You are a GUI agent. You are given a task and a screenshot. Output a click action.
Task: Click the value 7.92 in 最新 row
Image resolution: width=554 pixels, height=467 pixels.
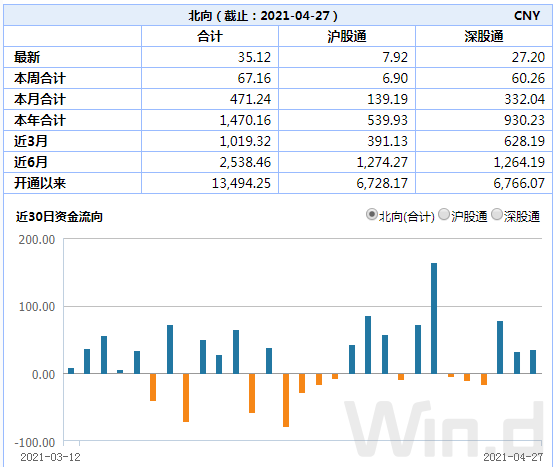(395, 57)
